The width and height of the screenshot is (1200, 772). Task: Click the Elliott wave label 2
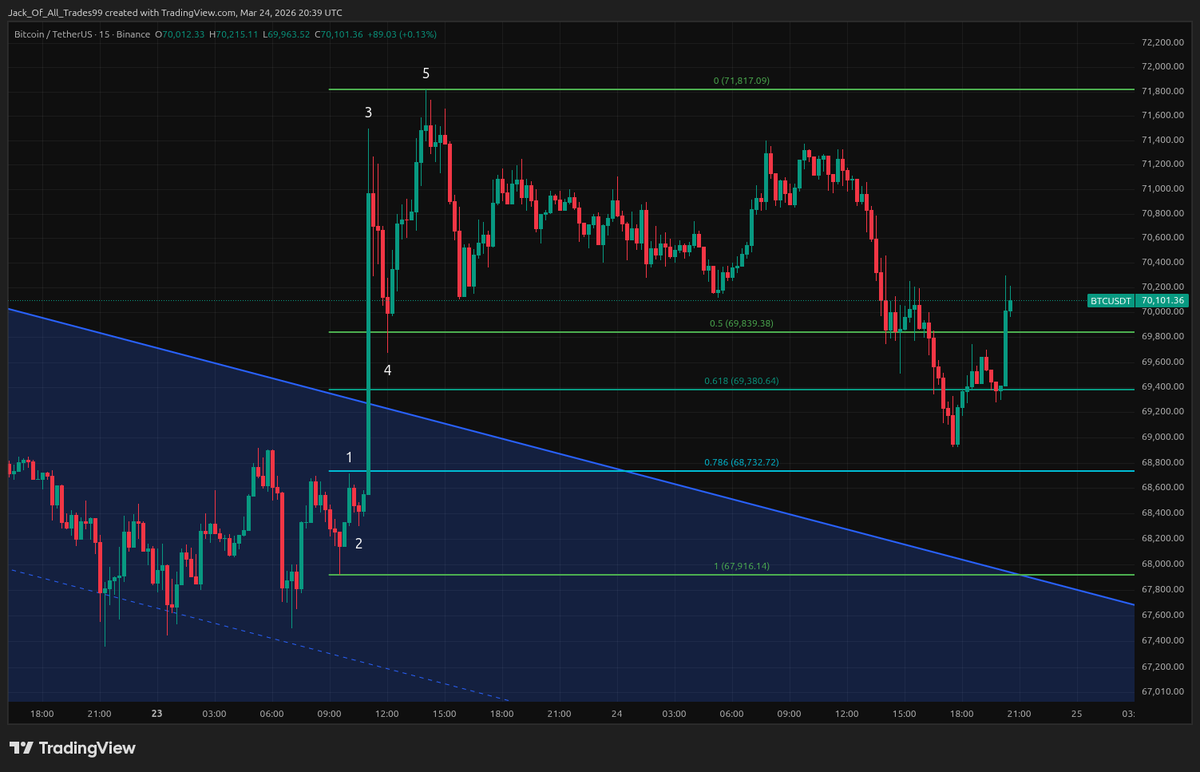359,543
